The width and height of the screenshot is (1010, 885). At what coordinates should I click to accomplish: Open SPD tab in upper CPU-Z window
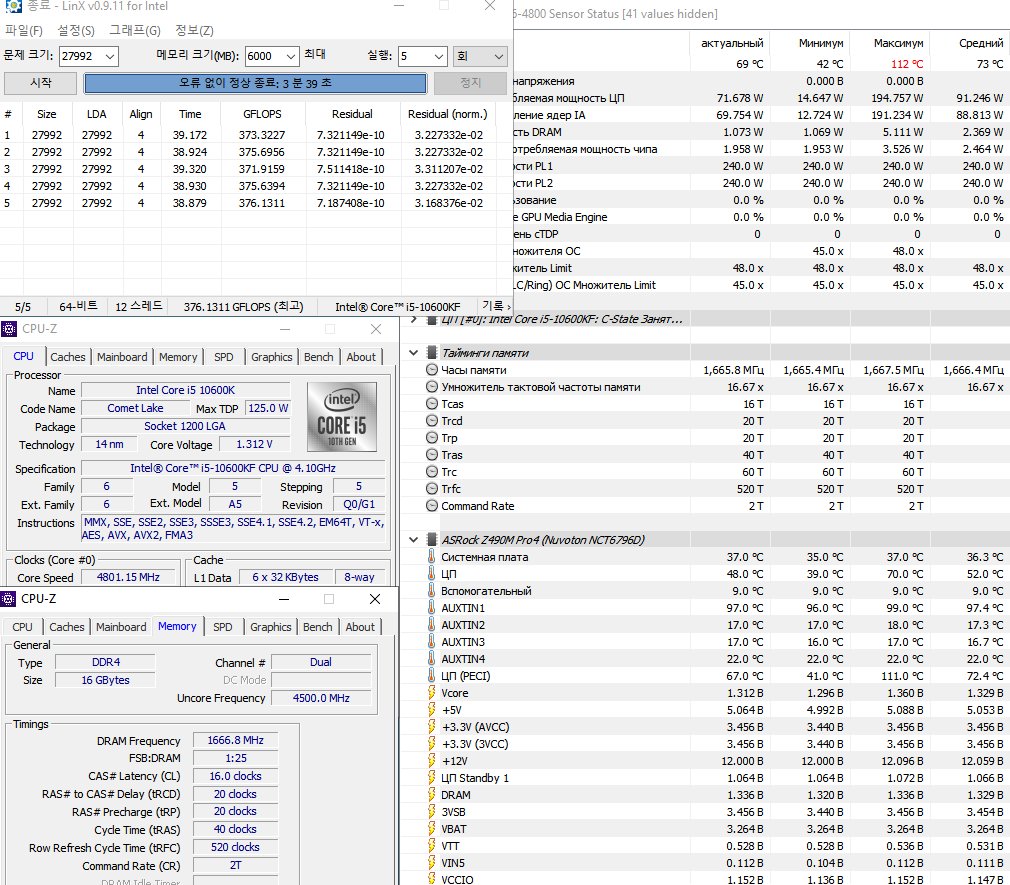(x=224, y=357)
